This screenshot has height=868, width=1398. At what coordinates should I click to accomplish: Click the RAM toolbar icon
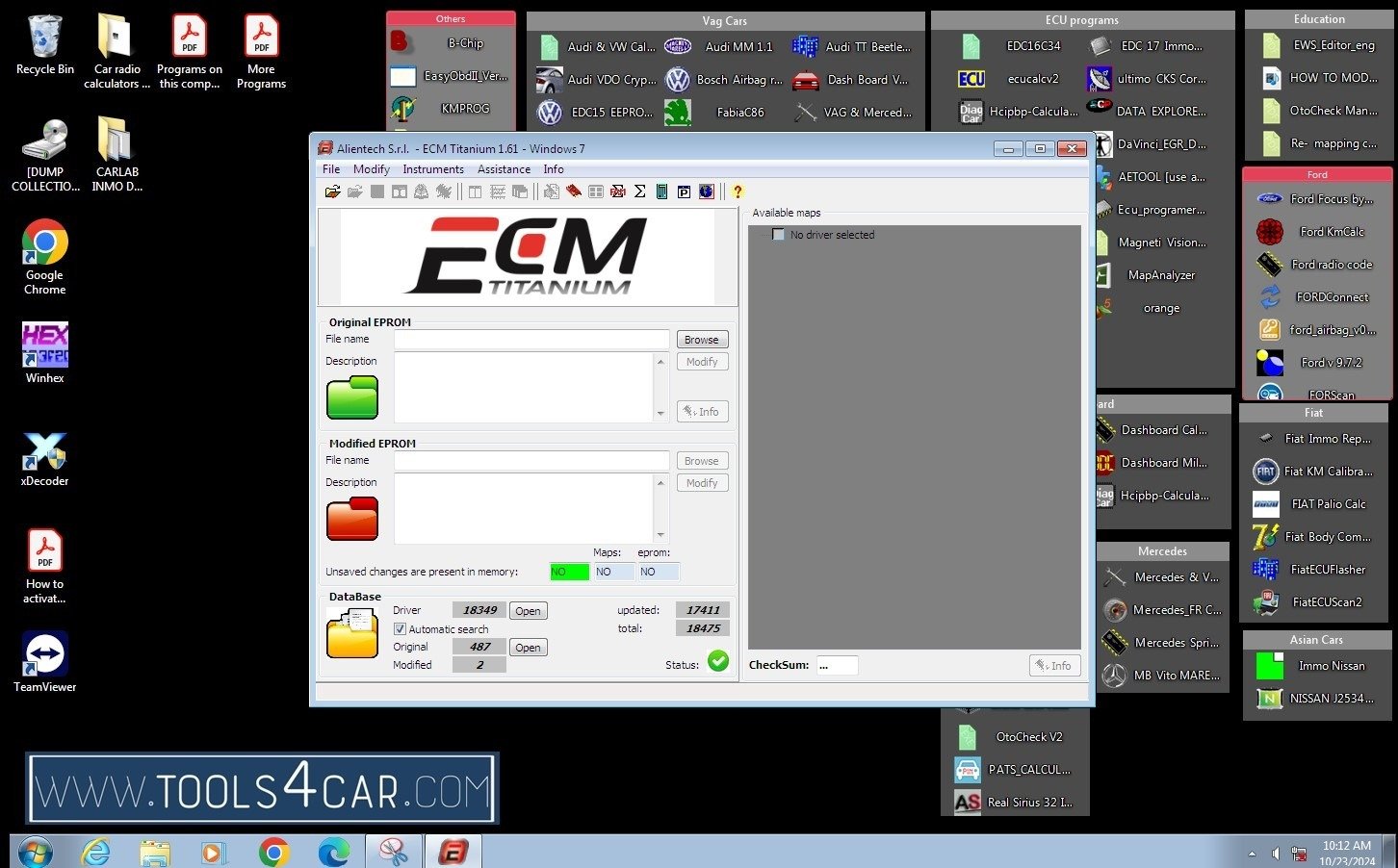click(617, 191)
